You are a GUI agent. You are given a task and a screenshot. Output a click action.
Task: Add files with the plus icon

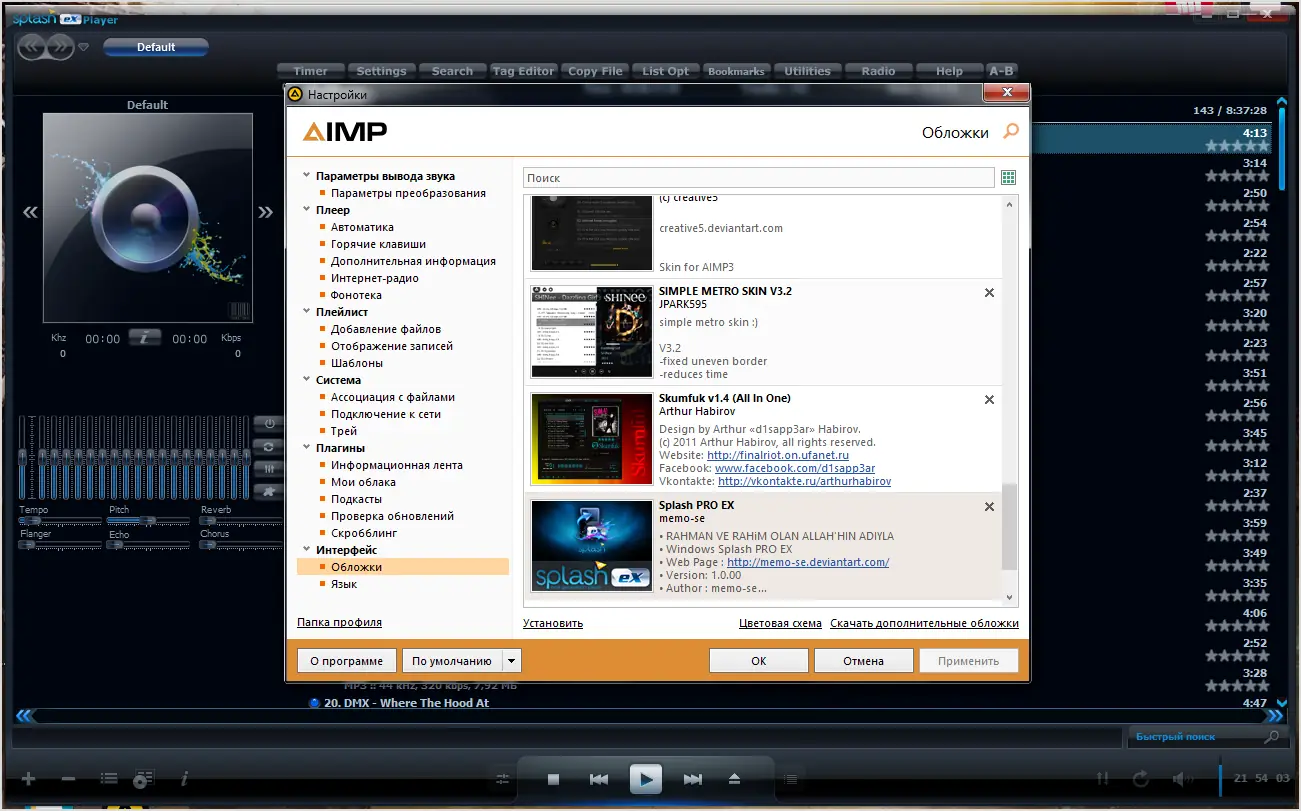point(28,779)
